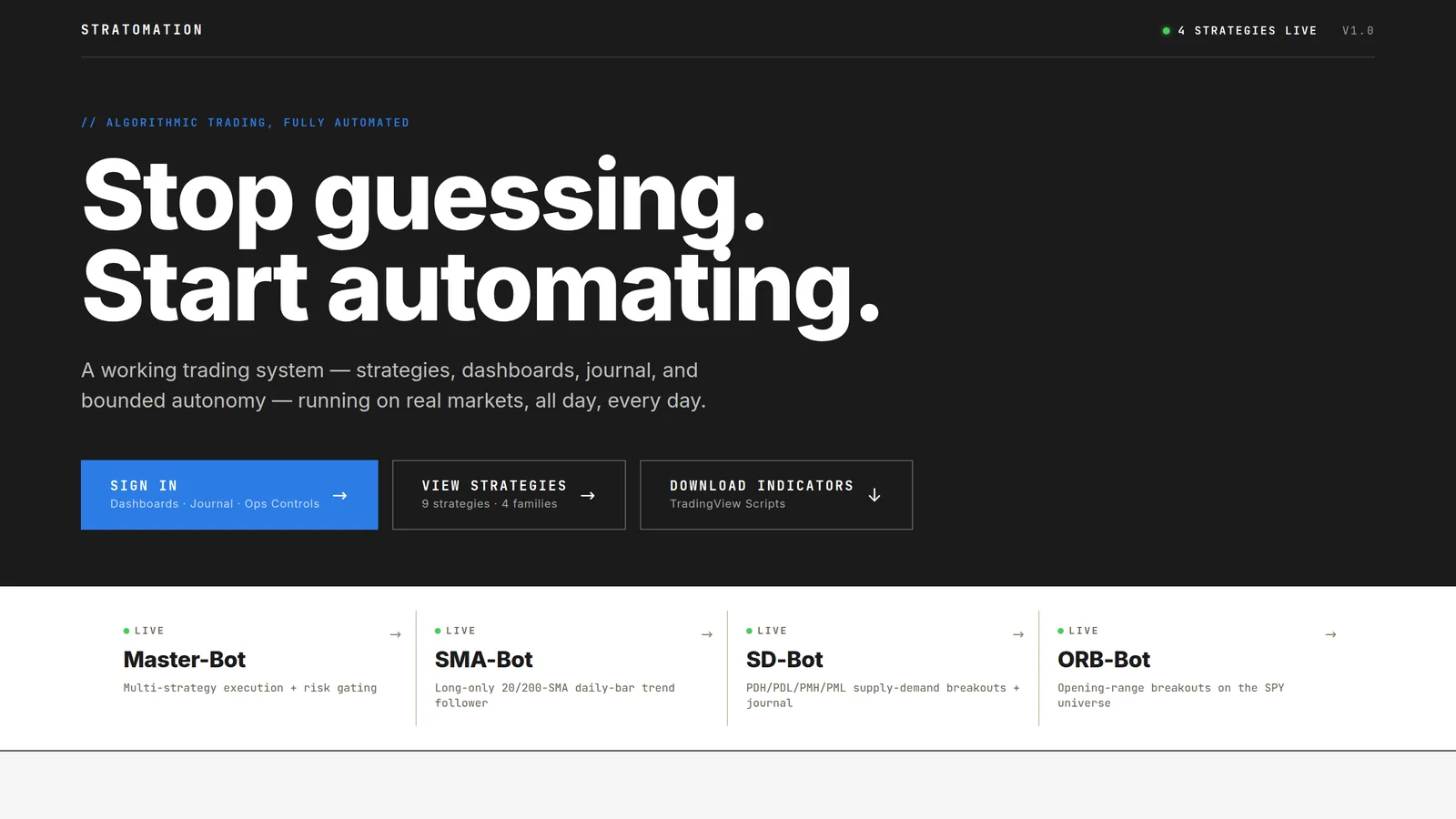Click 'PDH/PDL/PMH/PML supply-demand breakouts' description
Screen dimensions: 1456x819
pos(883,695)
